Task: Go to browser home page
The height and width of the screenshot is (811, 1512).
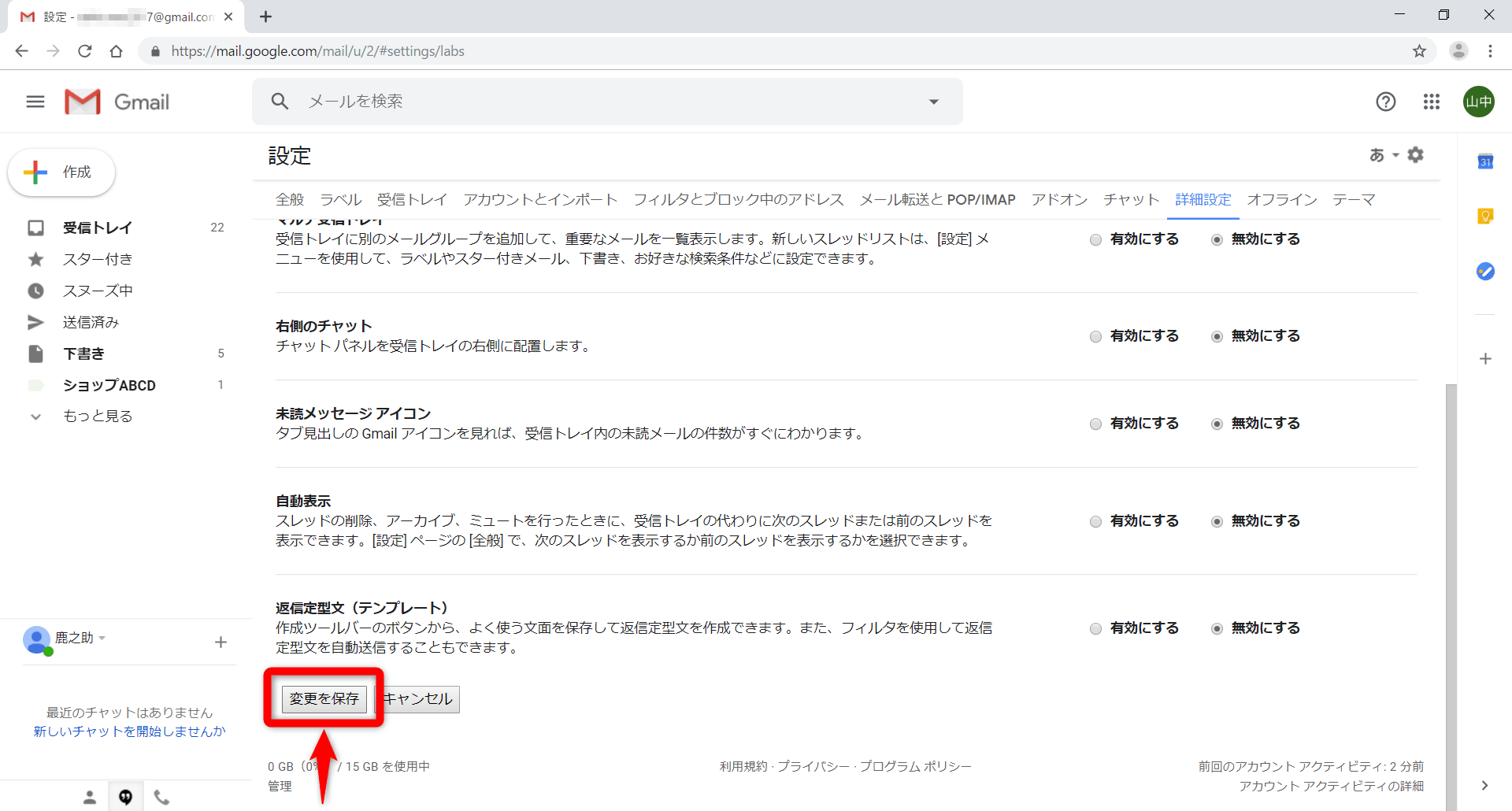Action: pos(117,51)
